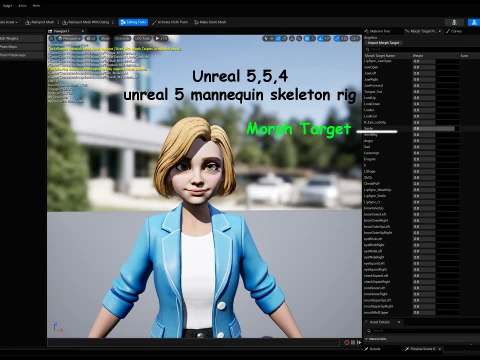
Task: Open viewport hamburger options menu
Action: [52, 38]
